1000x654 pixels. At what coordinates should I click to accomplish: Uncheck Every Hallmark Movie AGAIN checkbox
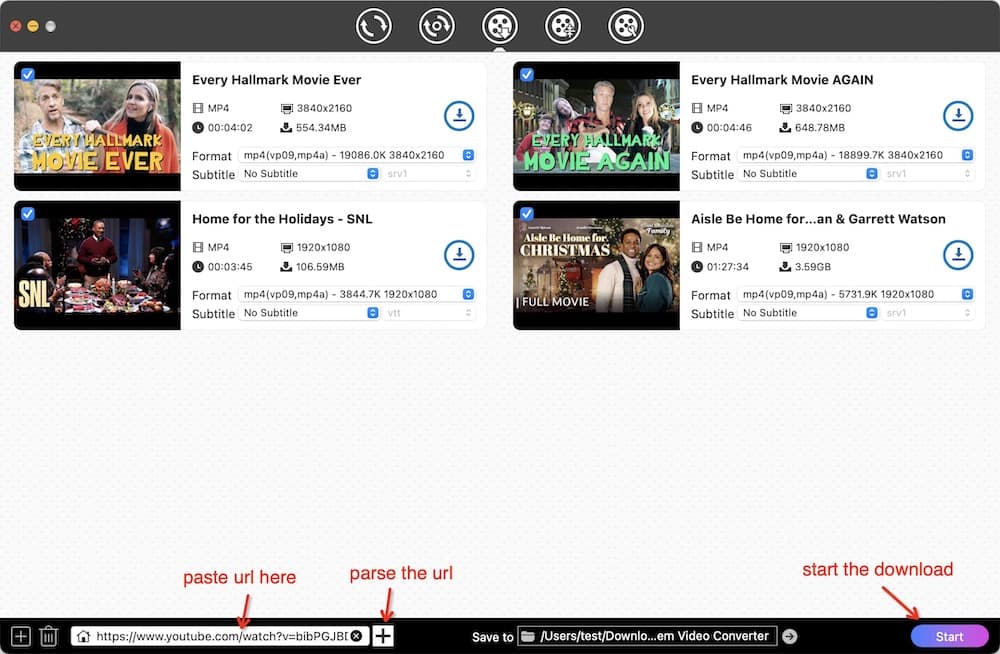coord(526,75)
